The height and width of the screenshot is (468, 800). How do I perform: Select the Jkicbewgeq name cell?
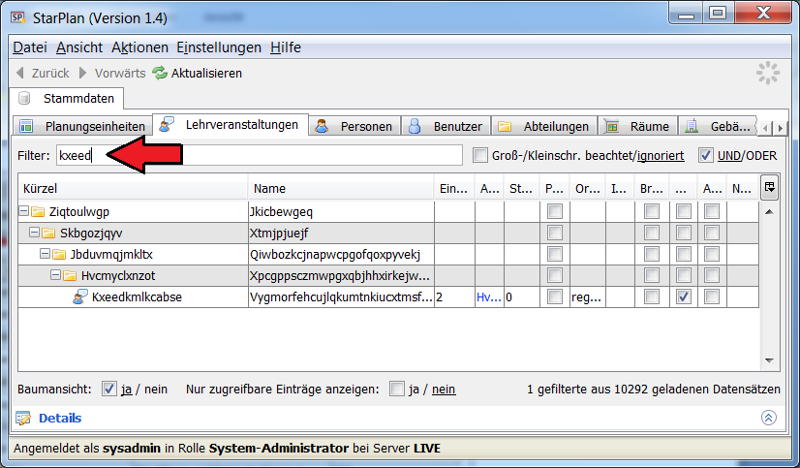point(341,212)
